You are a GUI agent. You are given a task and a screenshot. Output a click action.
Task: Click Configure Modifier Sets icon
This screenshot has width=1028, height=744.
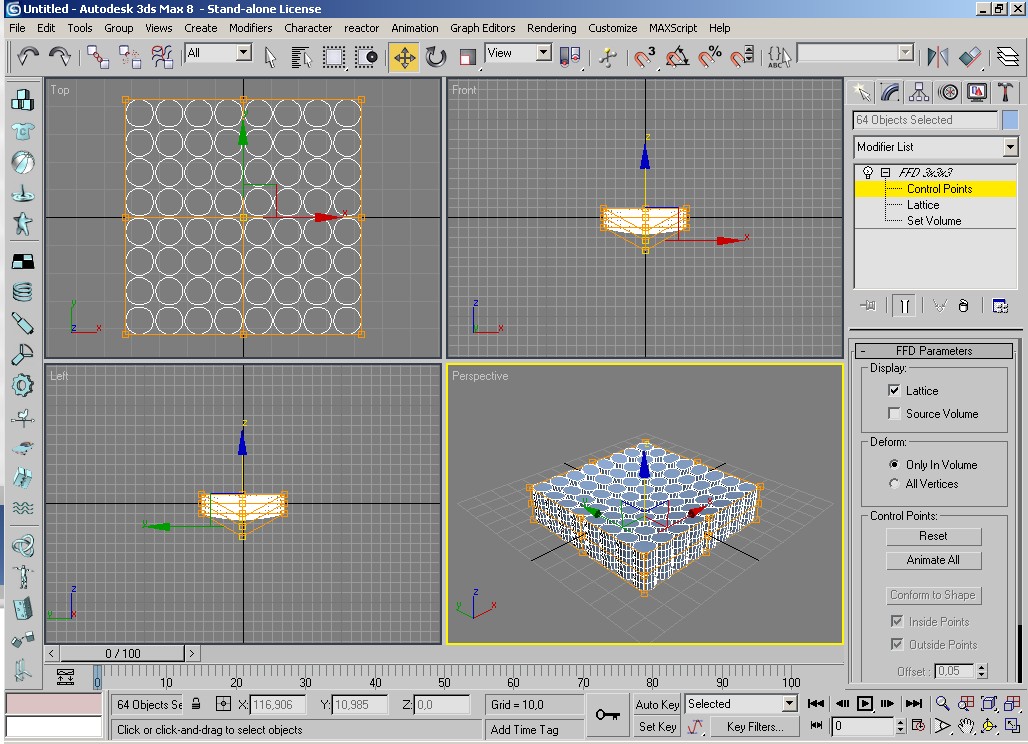point(999,305)
